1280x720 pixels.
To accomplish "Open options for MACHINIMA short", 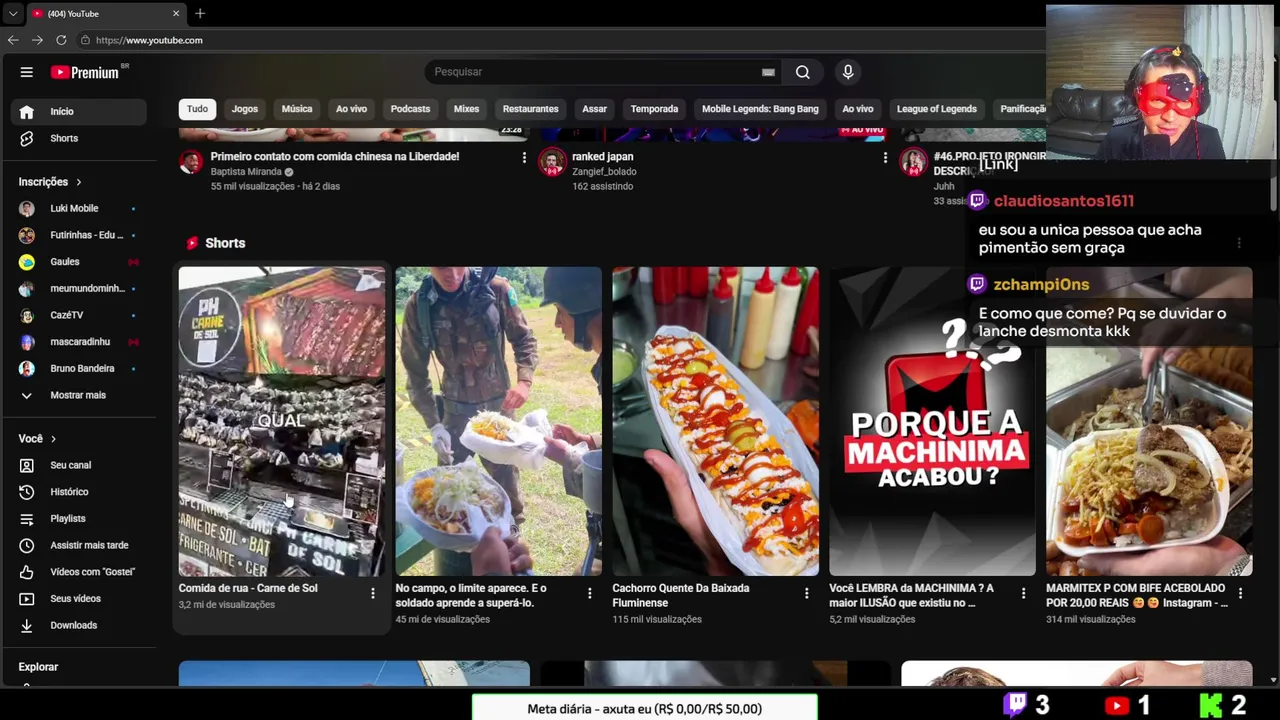I will click(x=1023, y=594).
